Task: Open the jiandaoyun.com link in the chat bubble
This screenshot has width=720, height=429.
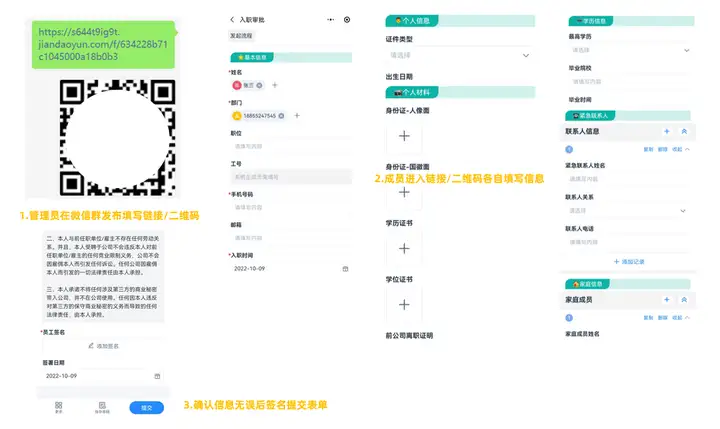Action: (x=103, y=45)
